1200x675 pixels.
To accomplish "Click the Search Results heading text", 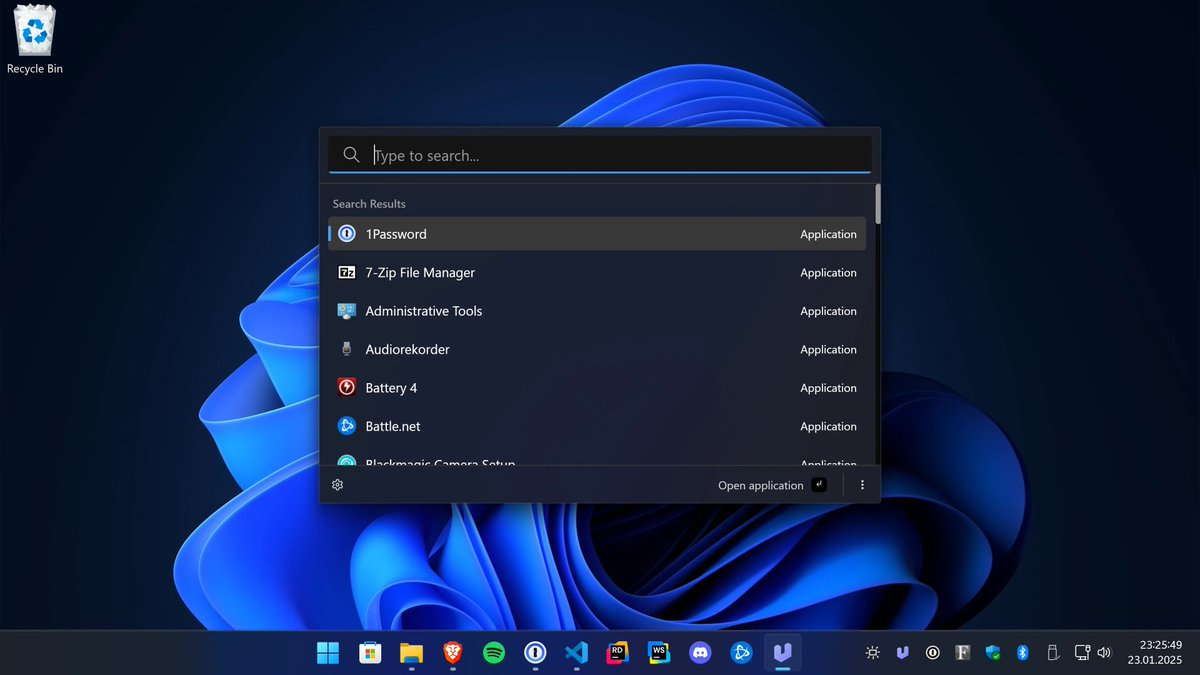I will [369, 203].
